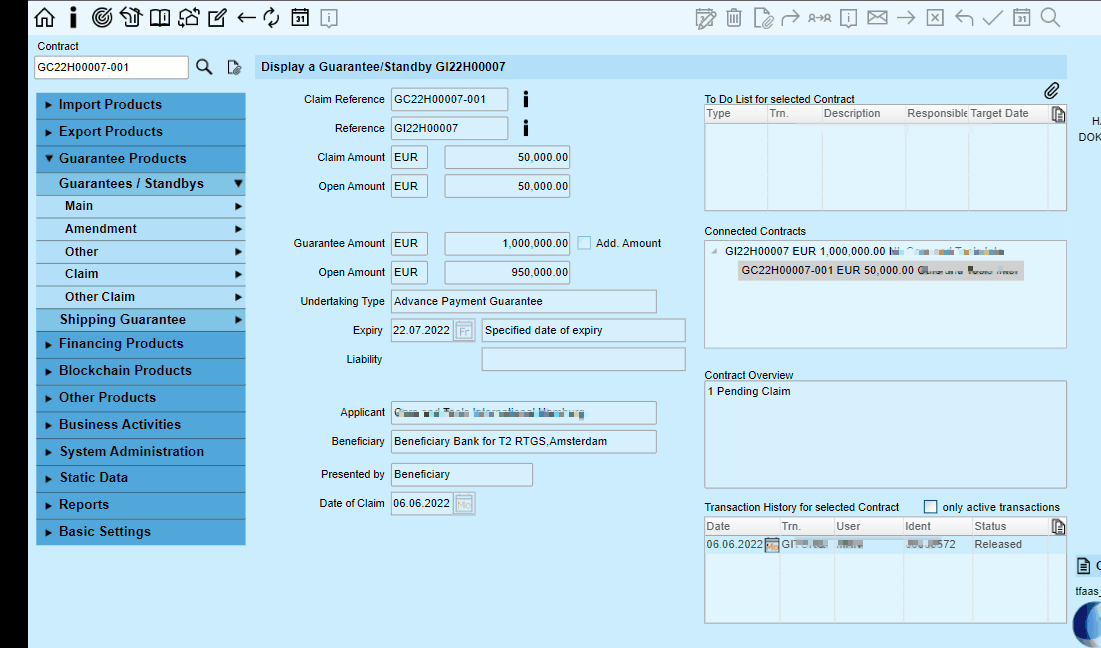
Task: Collapse Guarantees / Standbys submenu
Action: tap(140, 184)
